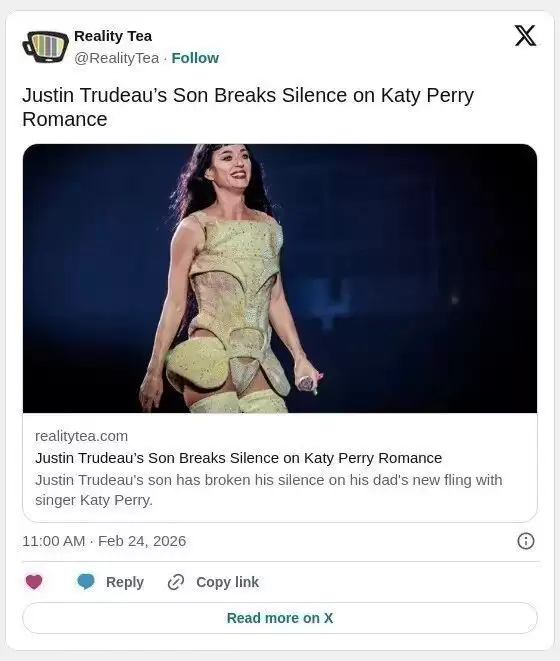
Task: Click the Copy link text
Action: [x=227, y=582]
